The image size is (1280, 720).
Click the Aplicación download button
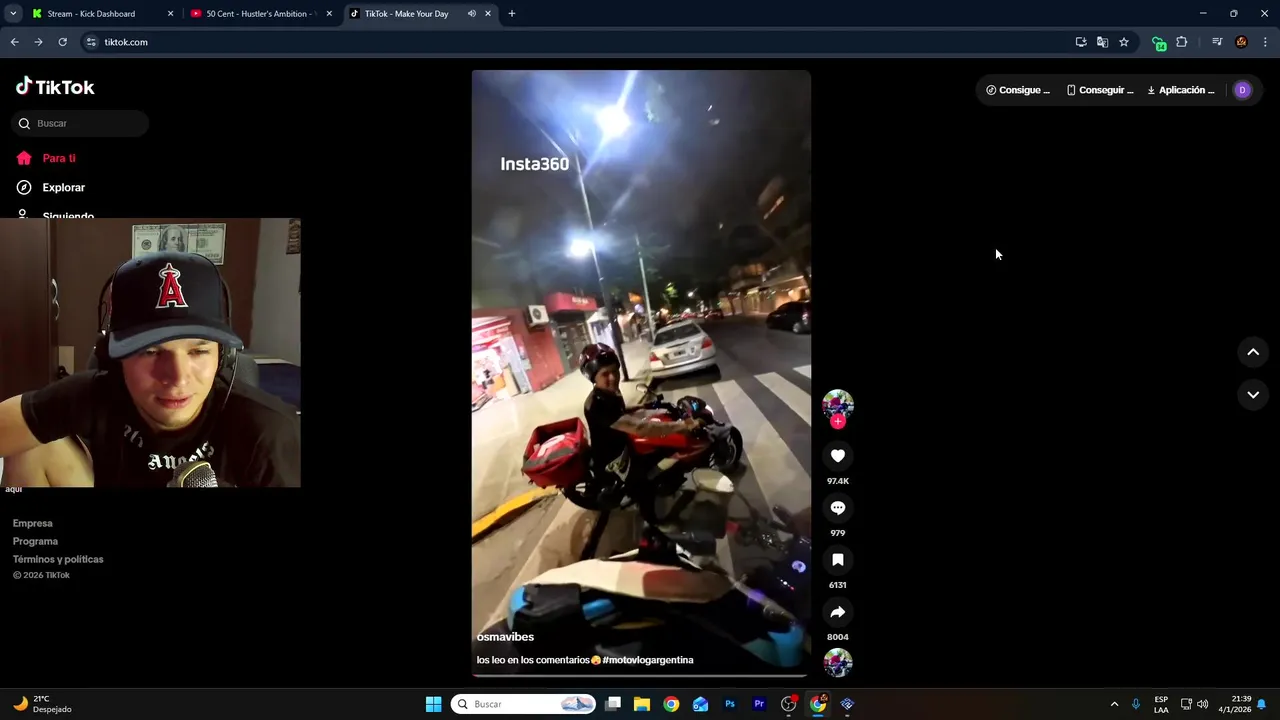click(x=1181, y=90)
